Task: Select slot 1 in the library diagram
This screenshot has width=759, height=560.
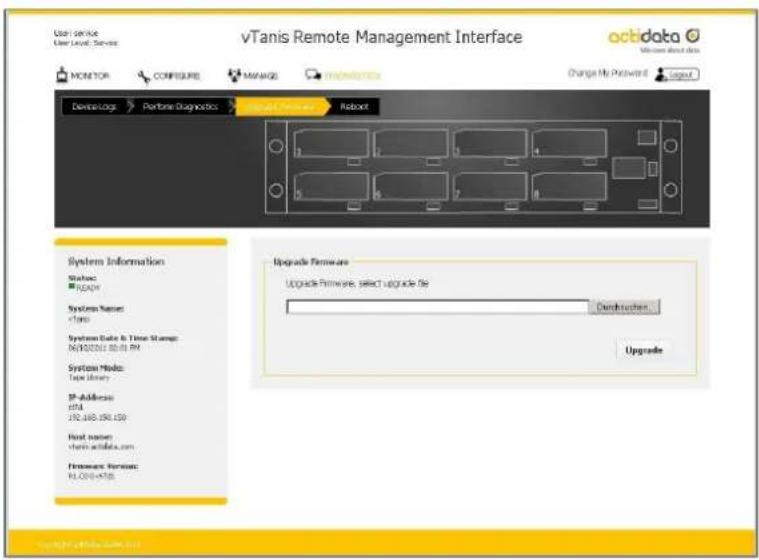Action: (x=331, y=144)
